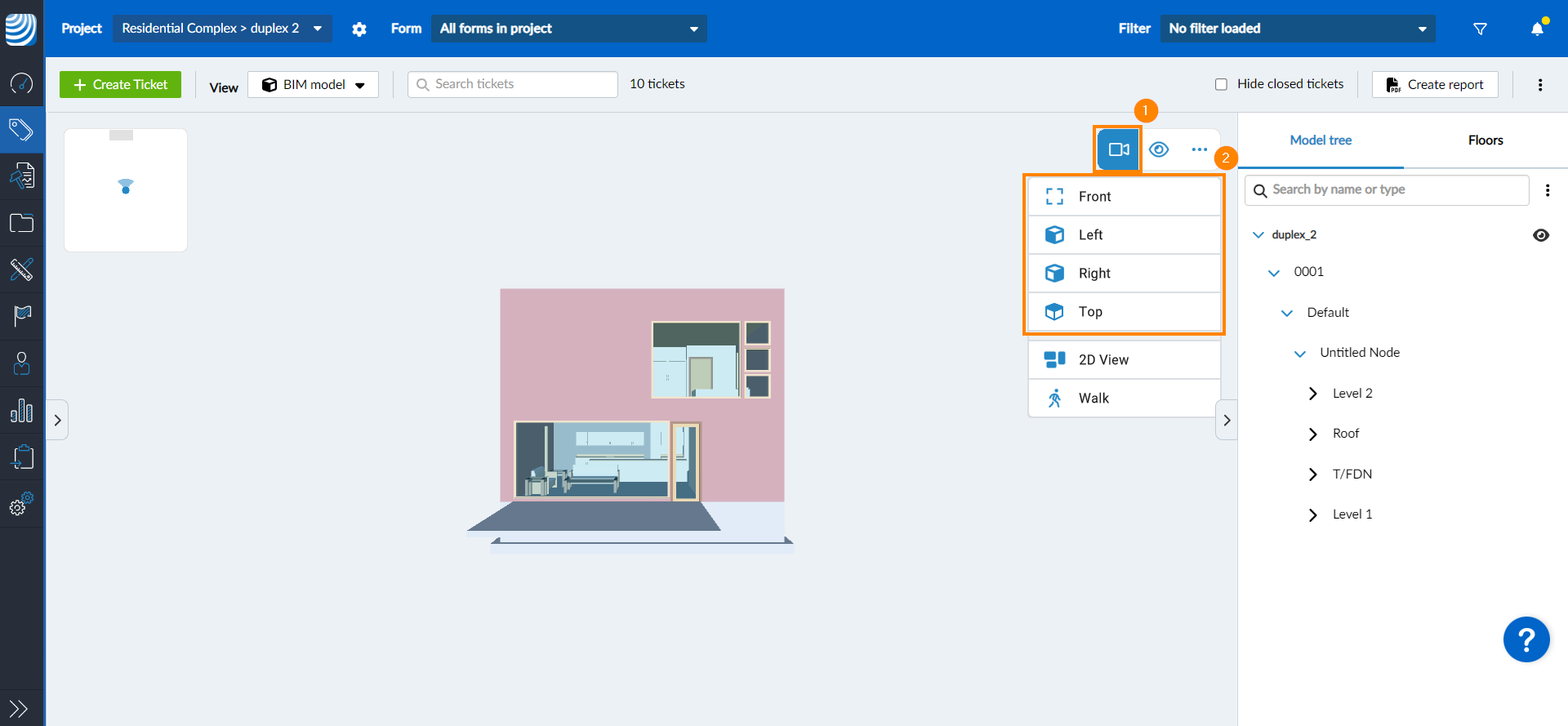
Task: Click the Create report button
Action: tap(1435, 85)
